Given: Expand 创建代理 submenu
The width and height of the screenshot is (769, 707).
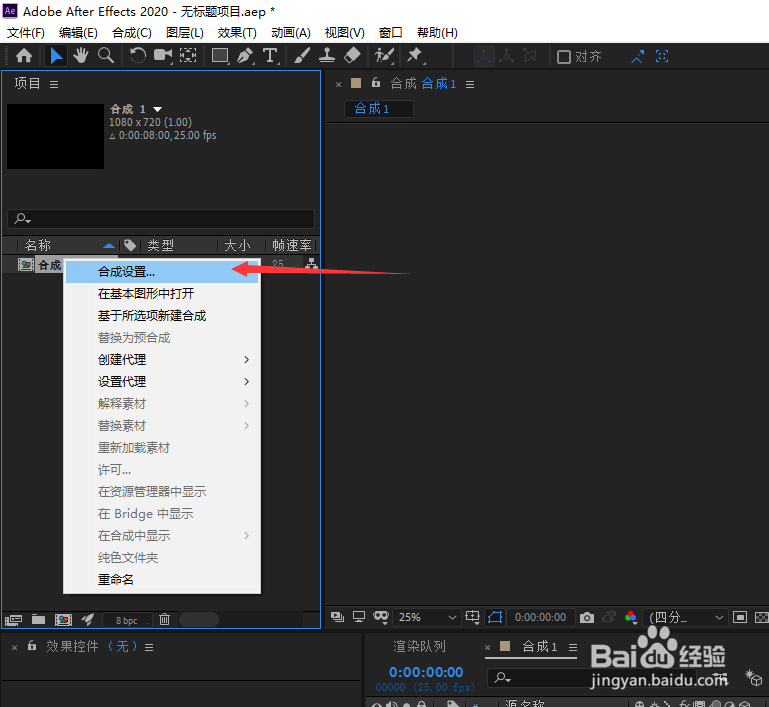Looking at the screenshot, I should pyautogui.click(x=162, y=359).
